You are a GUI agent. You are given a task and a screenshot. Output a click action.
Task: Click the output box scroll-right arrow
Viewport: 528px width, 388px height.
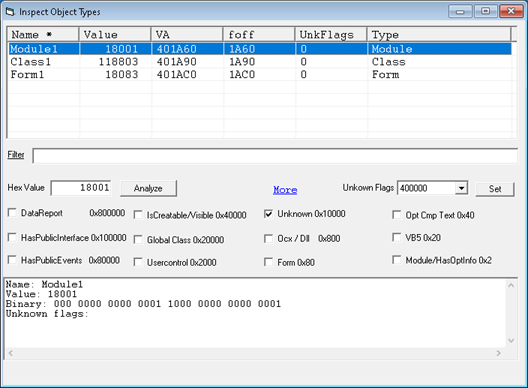pos(498,353)
